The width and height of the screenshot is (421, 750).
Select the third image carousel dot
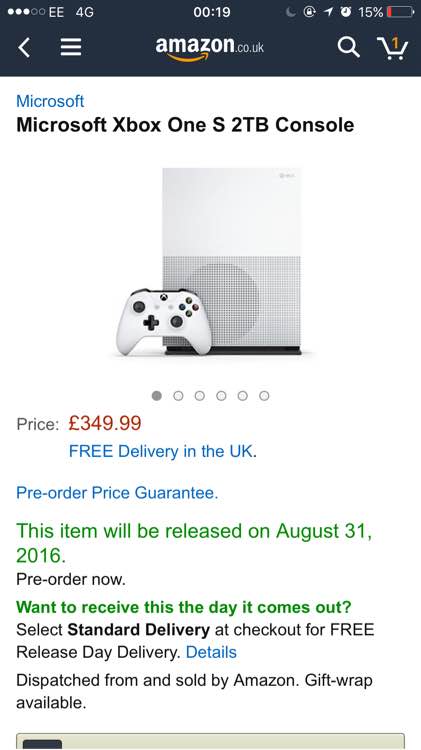pos(200,396)
